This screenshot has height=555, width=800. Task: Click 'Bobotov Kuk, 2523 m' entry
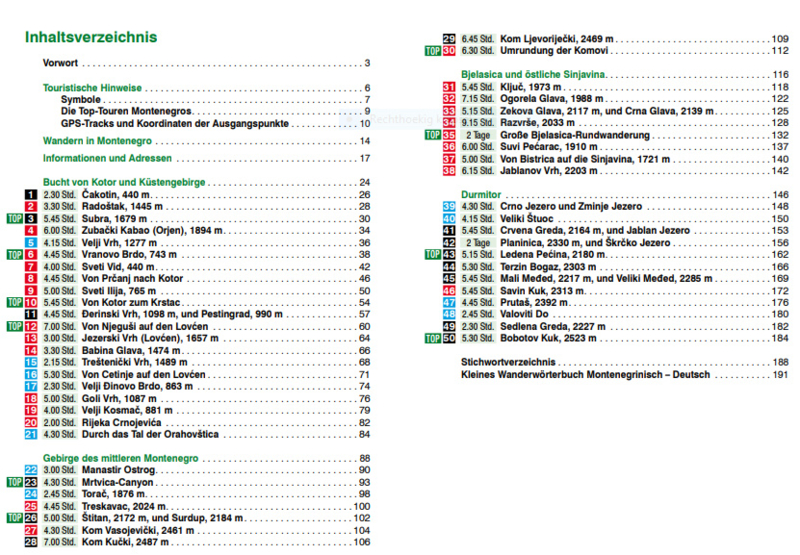coord(548,338)
